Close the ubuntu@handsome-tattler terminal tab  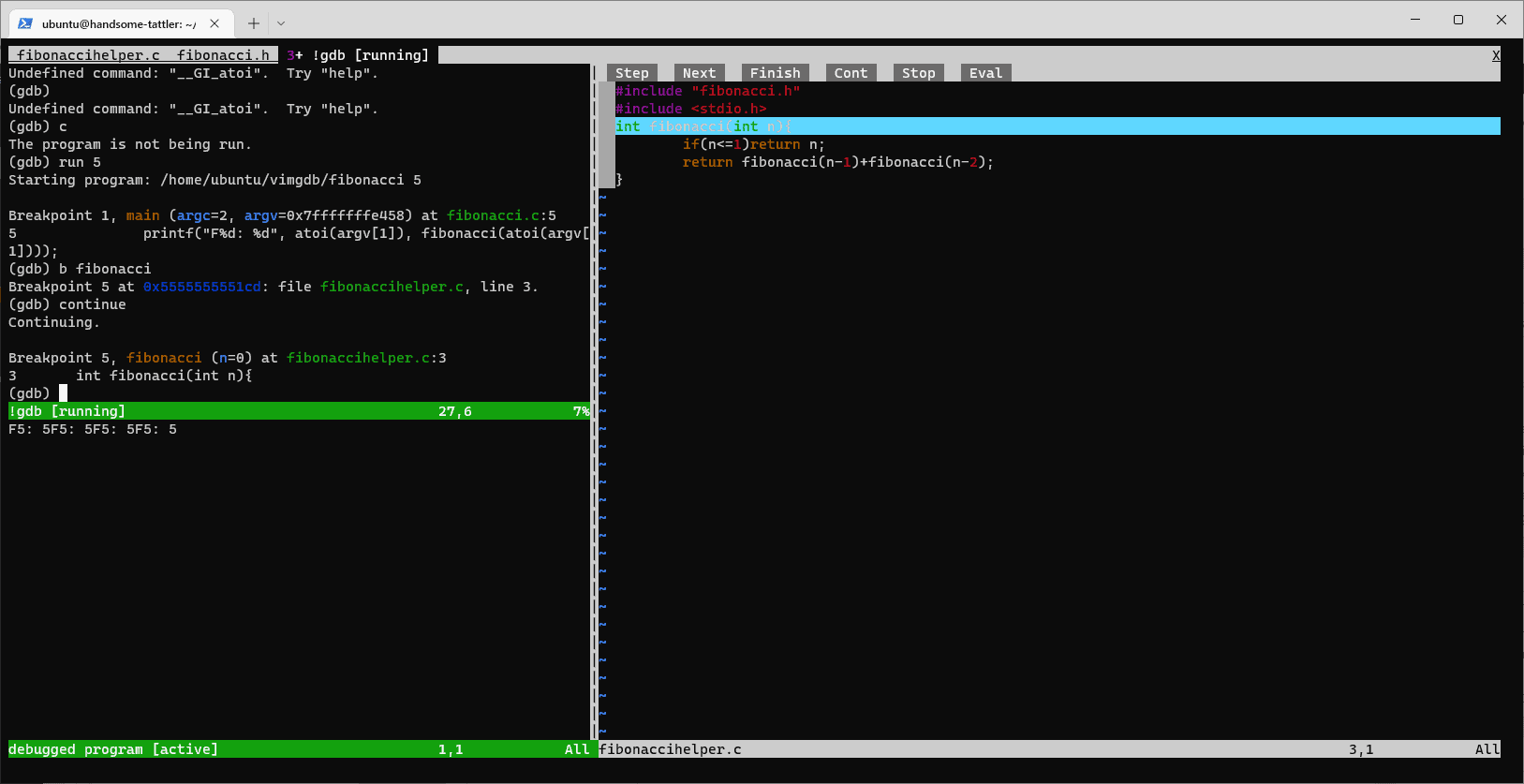coord(215,23)
